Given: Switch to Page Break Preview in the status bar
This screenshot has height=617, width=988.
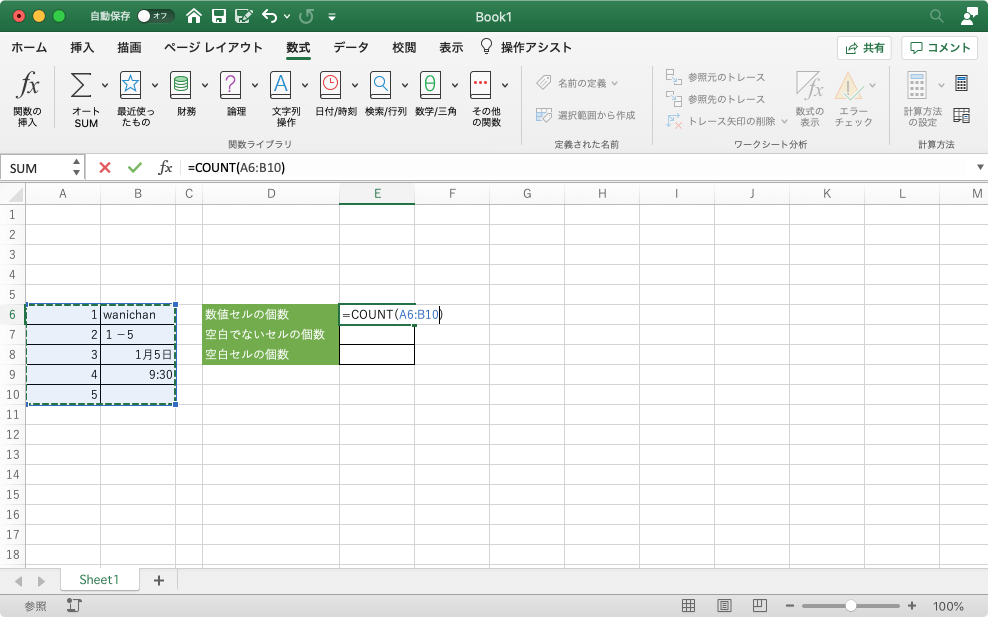Looking at the screenshot, I should (x=760, y=606).
